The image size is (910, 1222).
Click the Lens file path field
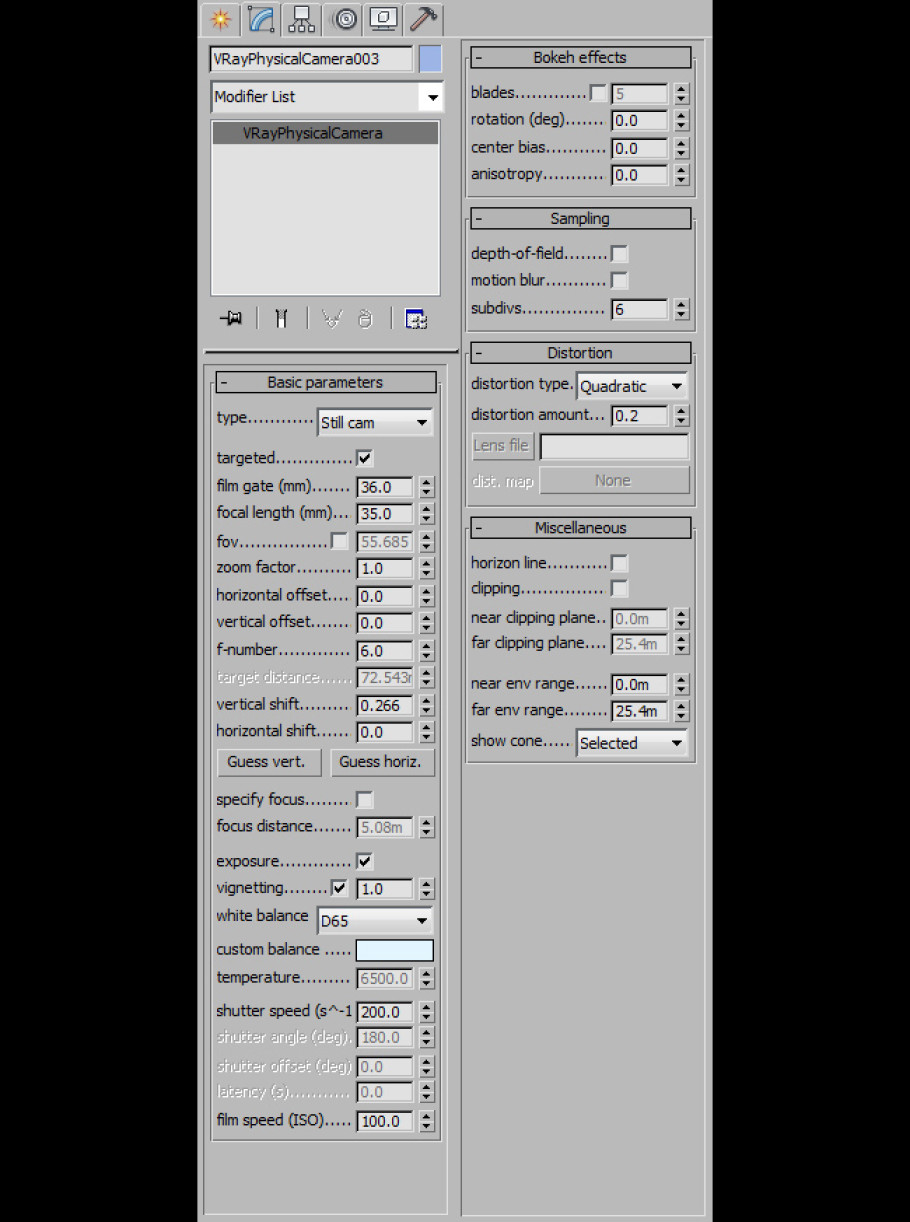614,446
